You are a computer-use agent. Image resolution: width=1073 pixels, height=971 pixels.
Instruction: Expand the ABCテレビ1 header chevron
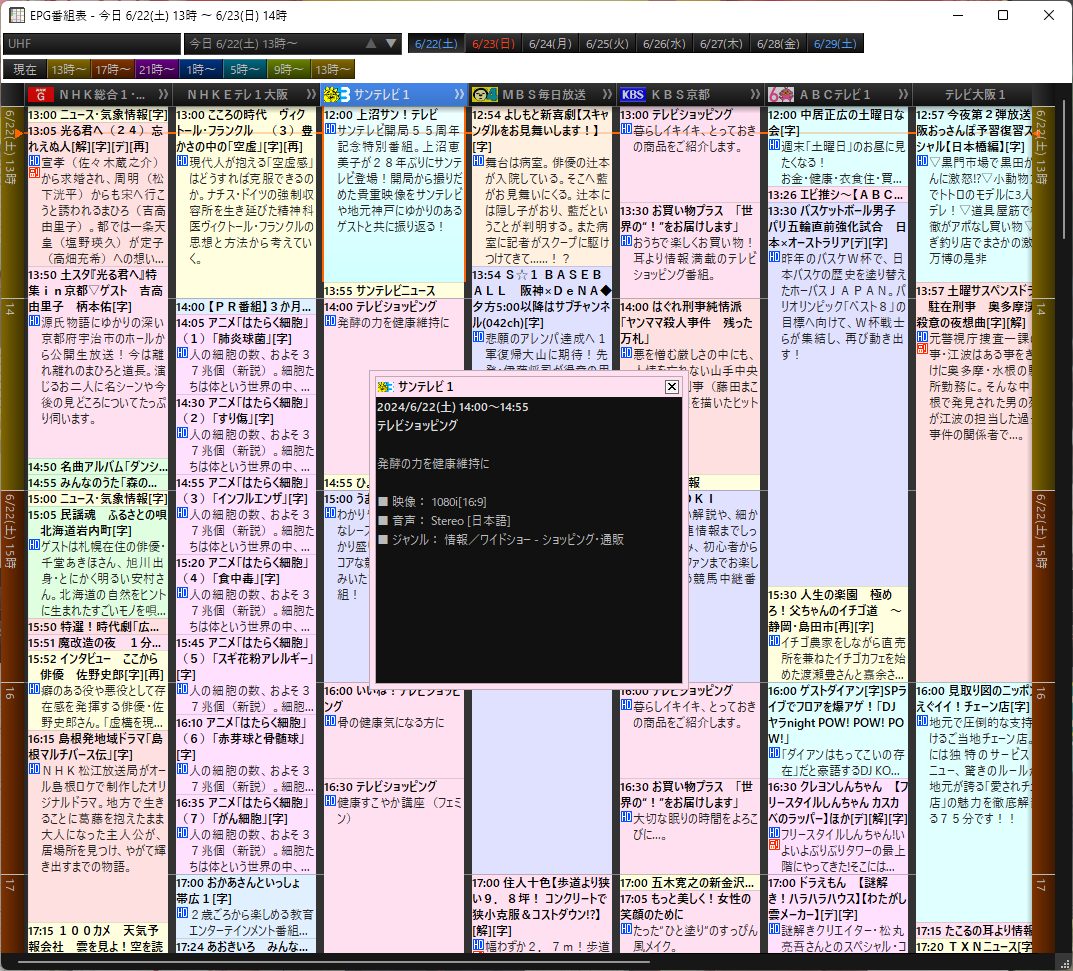click(x=903, y=94)
